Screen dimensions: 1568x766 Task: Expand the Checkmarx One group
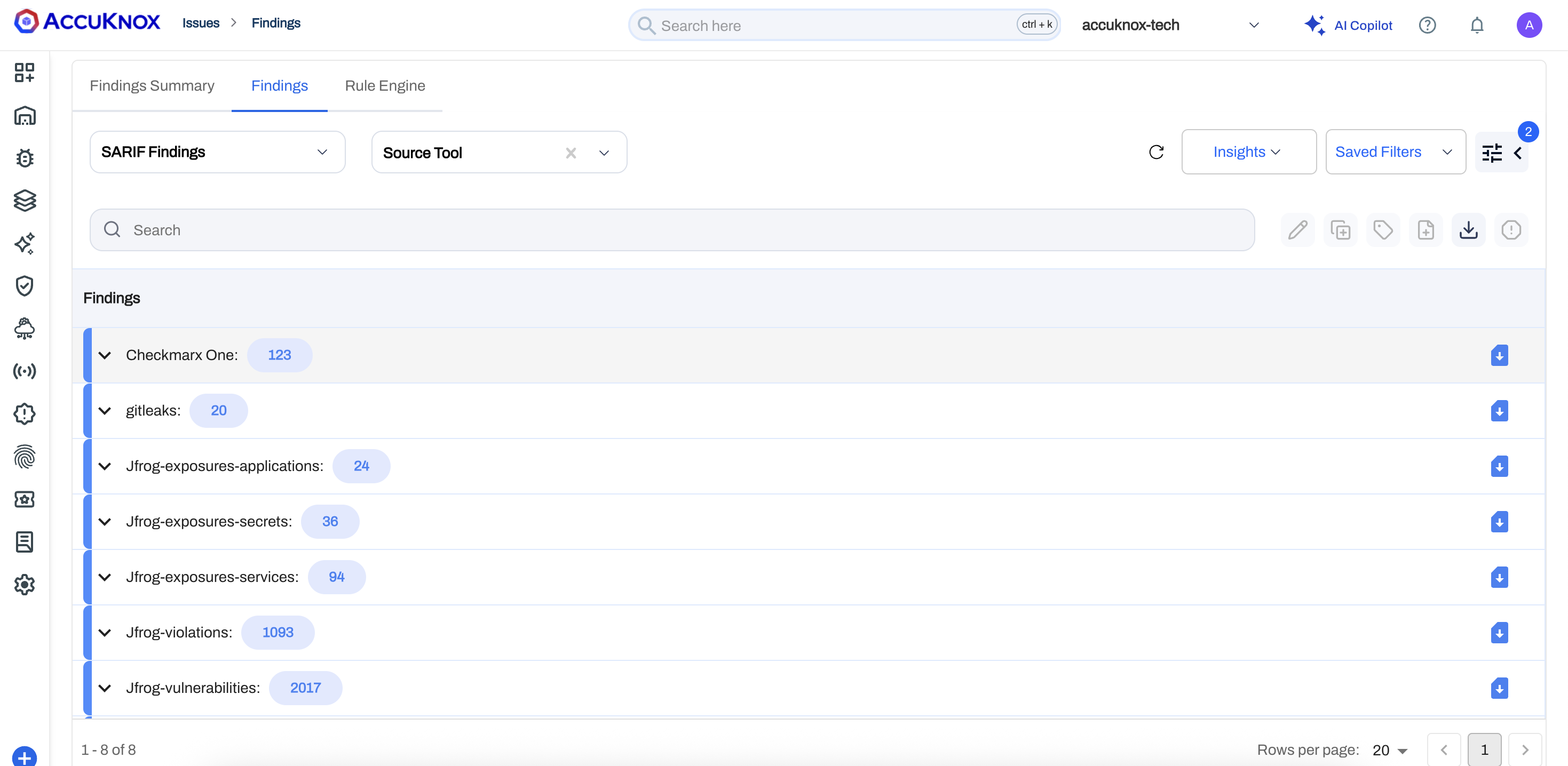(105, 355)
